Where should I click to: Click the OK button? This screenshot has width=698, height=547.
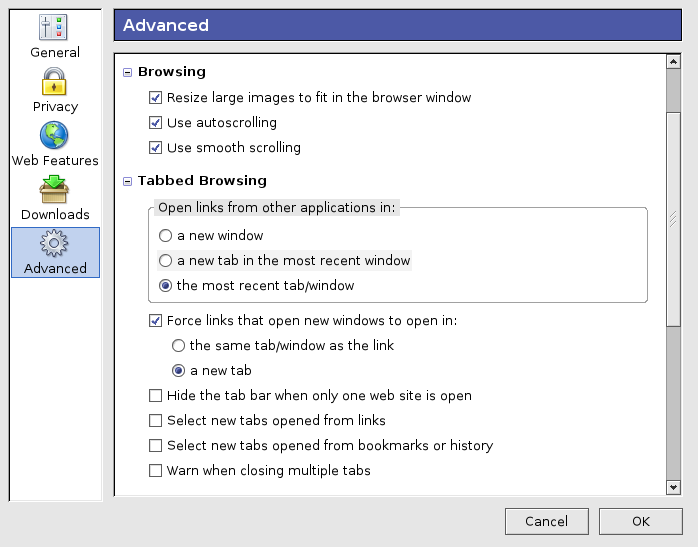641,521
